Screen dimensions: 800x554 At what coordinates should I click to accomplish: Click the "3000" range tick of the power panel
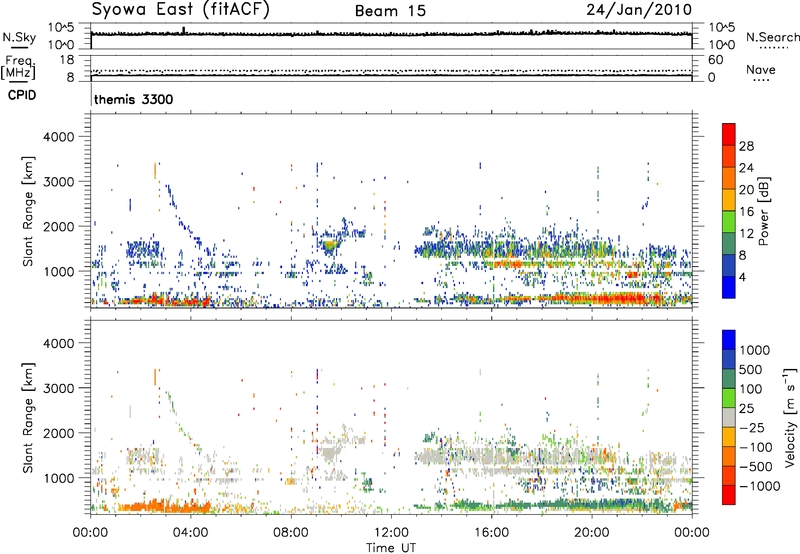(x=59, y=182)
